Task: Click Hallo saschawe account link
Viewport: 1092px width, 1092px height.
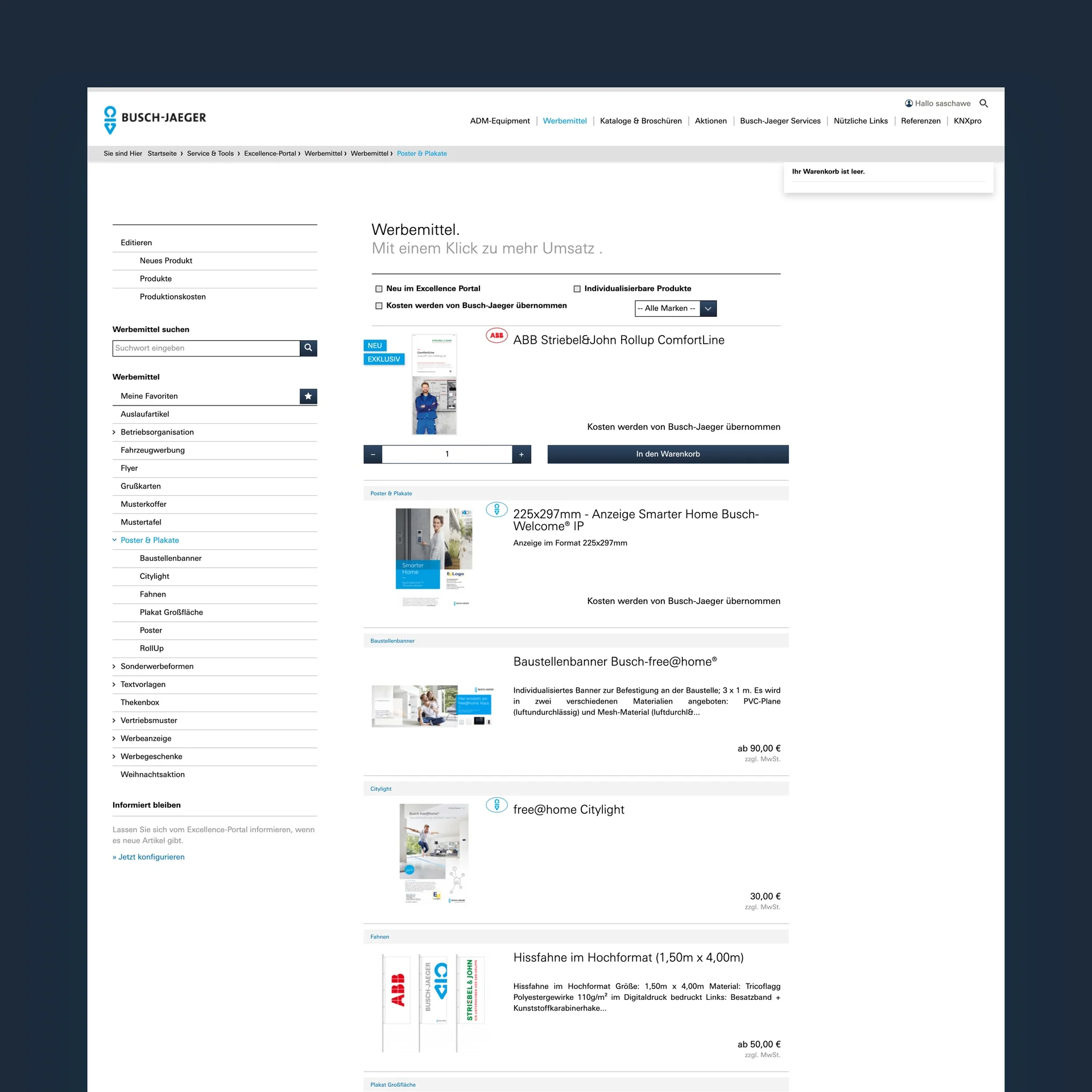Action: click(942, 104)
